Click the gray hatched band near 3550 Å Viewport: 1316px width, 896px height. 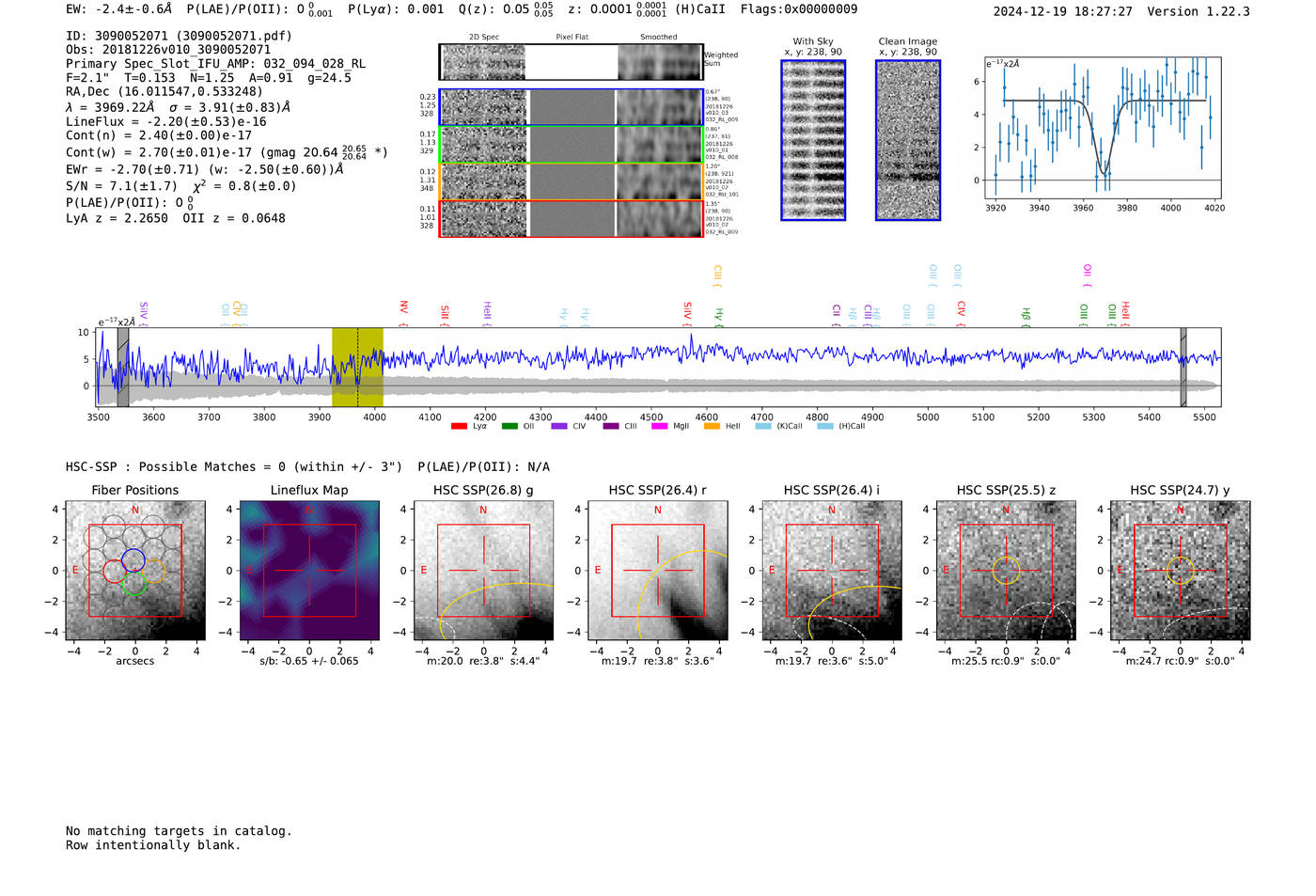123,367
